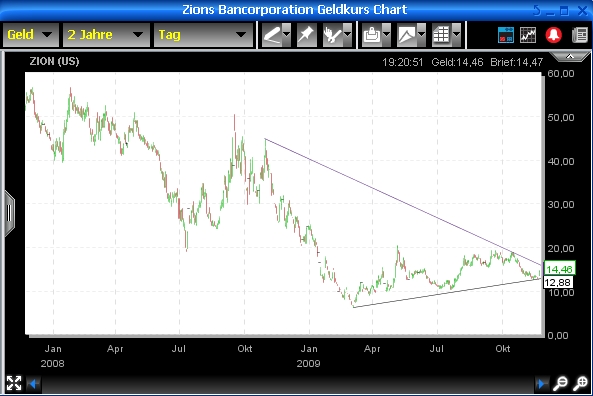This screenshot has height=396, width=593.
Task: Click the print chart icon
Action: tap(372, 35)
